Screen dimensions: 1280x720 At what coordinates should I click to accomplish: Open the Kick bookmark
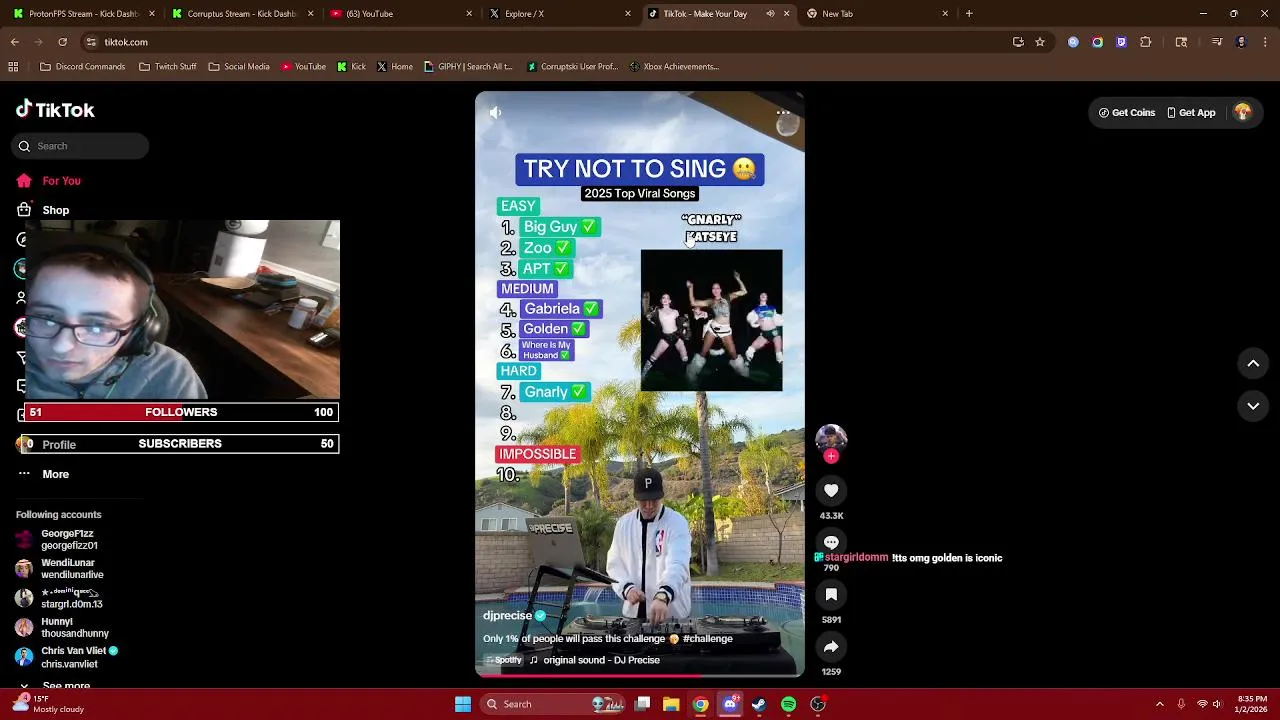click(352, 67)
